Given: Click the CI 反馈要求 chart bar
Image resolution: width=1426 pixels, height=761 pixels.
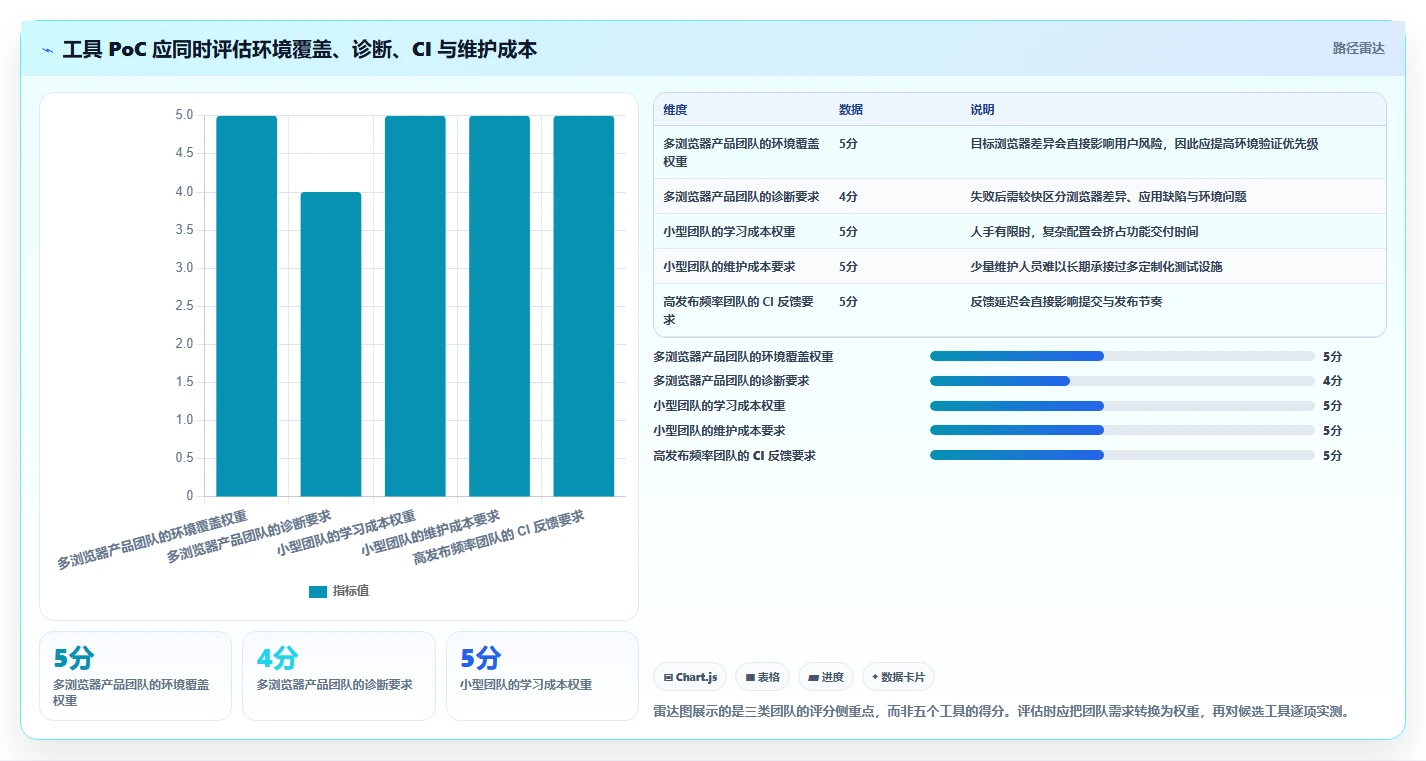Looking at the screenshot, I should click(x=584, y=306).
